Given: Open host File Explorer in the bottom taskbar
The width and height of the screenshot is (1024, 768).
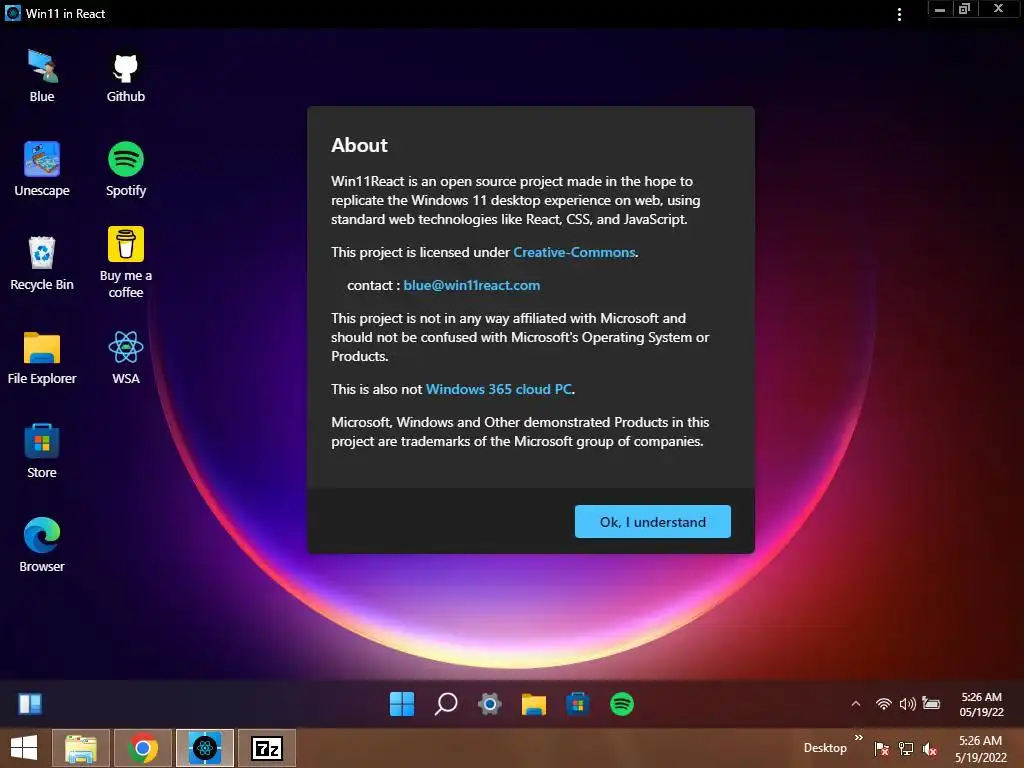Looking at the screenshot, I should 81,748.
